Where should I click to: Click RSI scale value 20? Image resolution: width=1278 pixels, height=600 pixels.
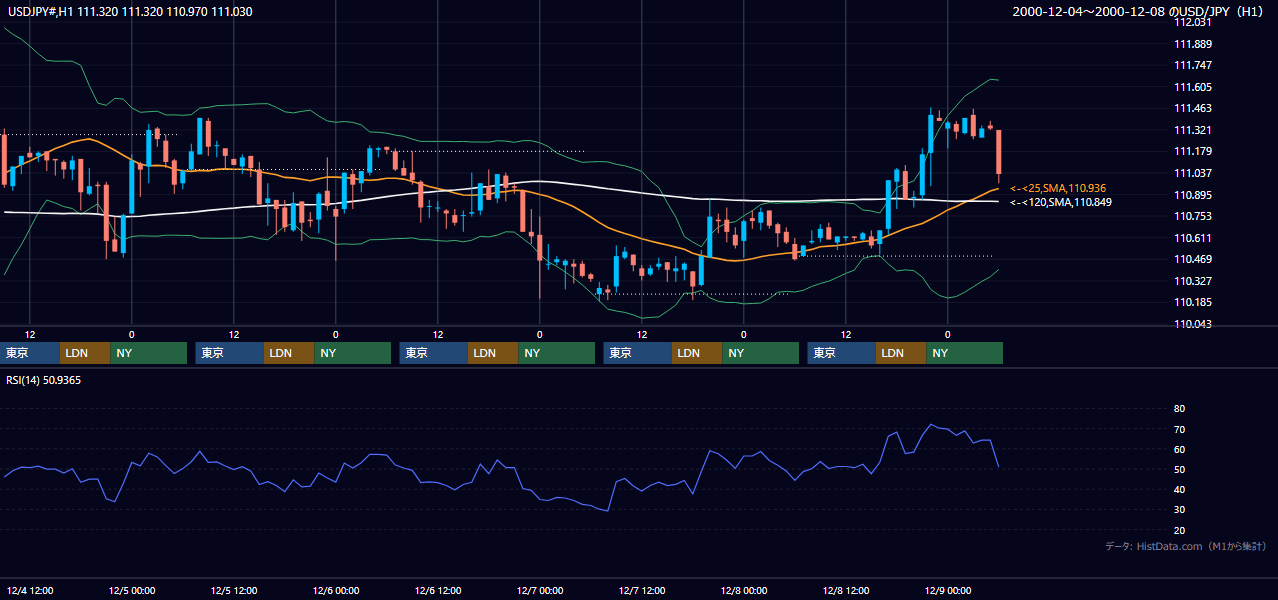coord(1179,530)
